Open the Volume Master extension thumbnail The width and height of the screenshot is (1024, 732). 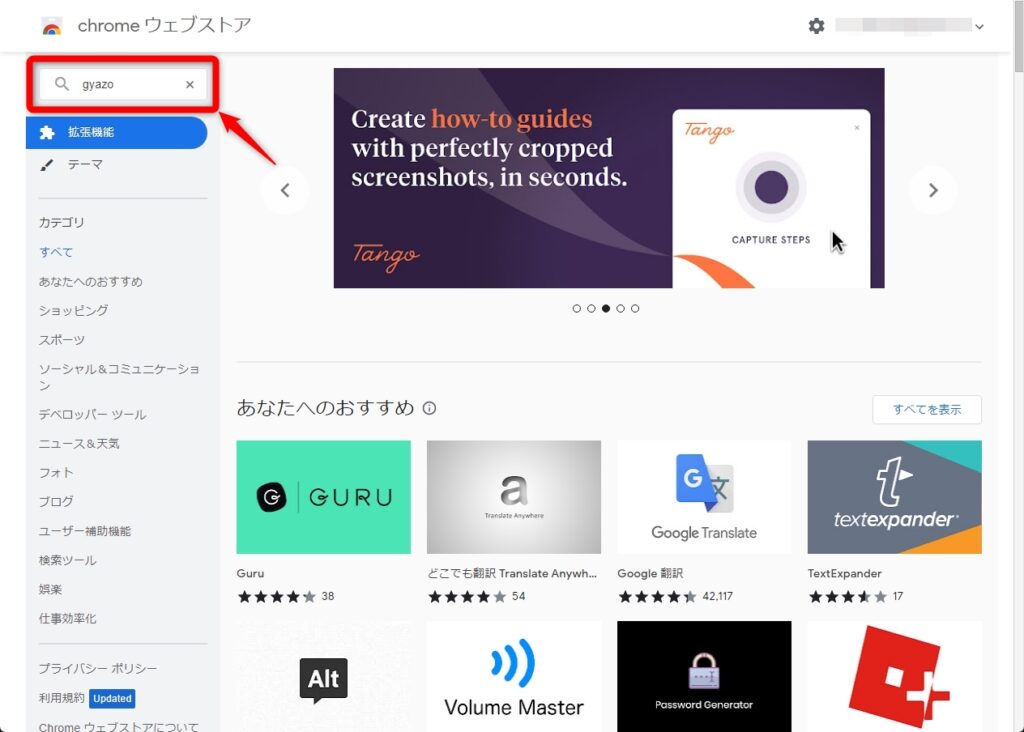[x=513, y=676]
